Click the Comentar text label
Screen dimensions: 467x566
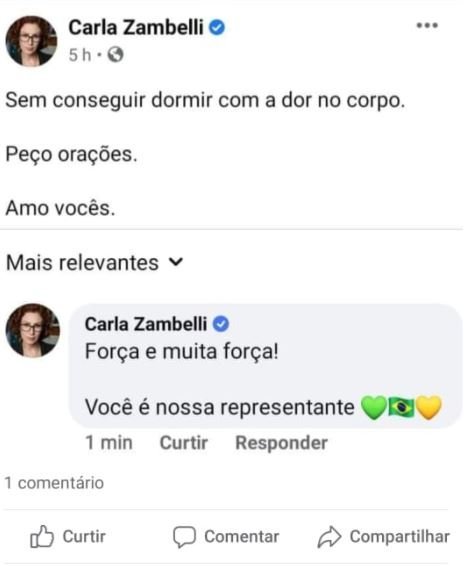[242, 537]
